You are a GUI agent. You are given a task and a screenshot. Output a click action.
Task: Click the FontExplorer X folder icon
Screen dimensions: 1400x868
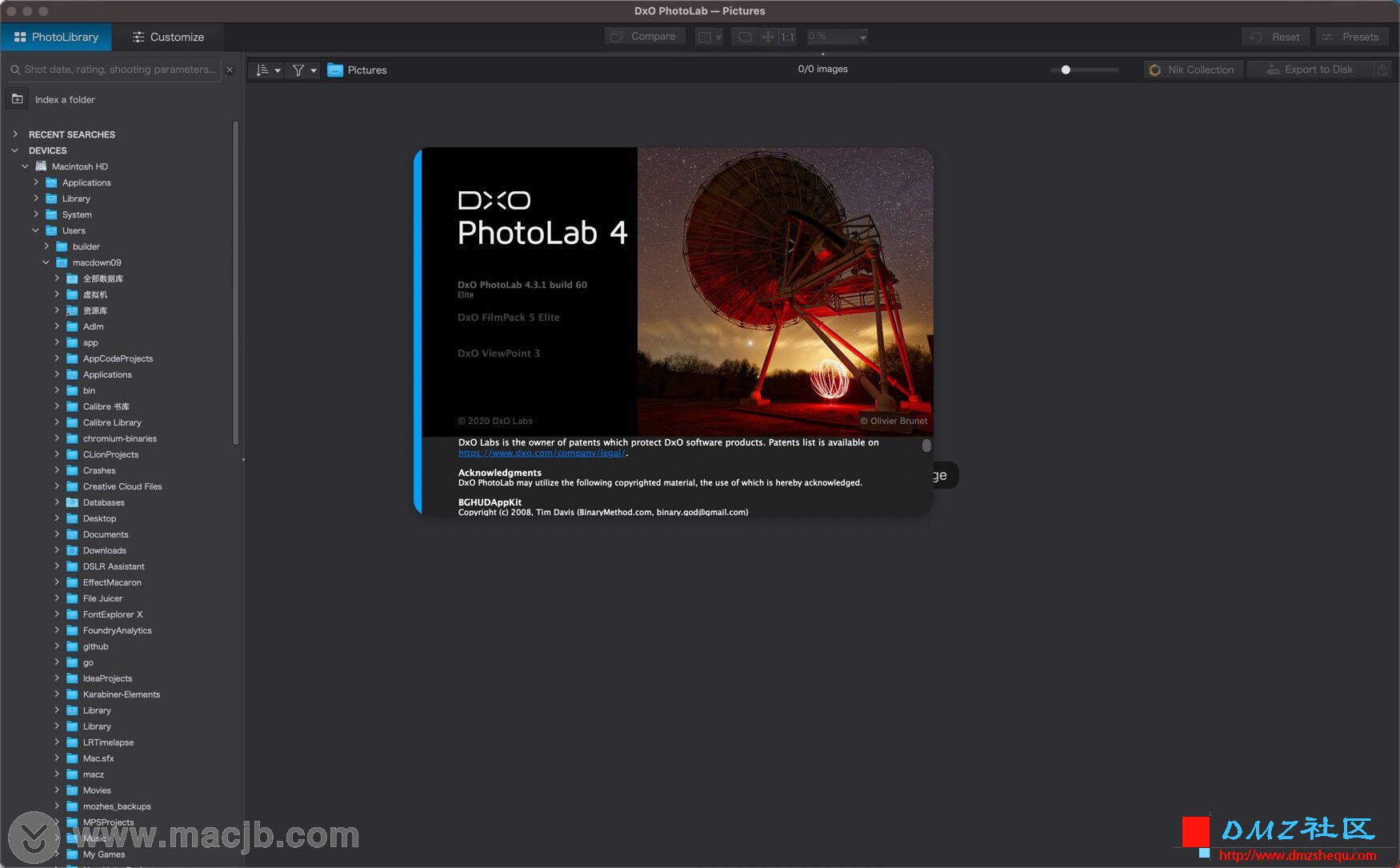pos(72,614)
